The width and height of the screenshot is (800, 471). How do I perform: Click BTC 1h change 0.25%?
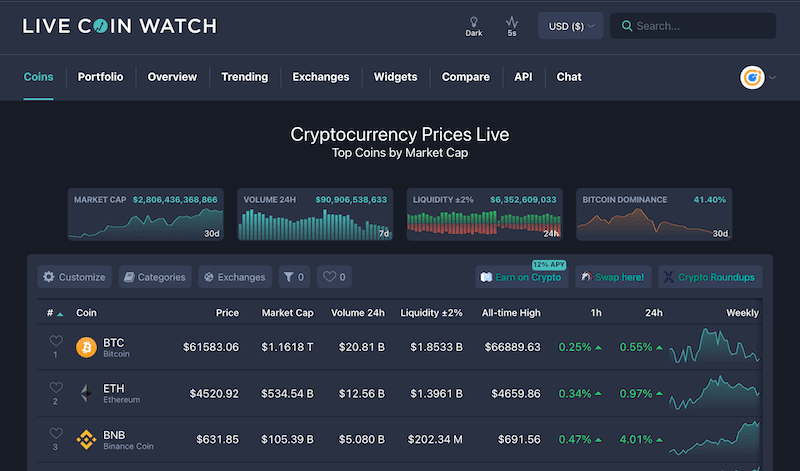point(580,348)
